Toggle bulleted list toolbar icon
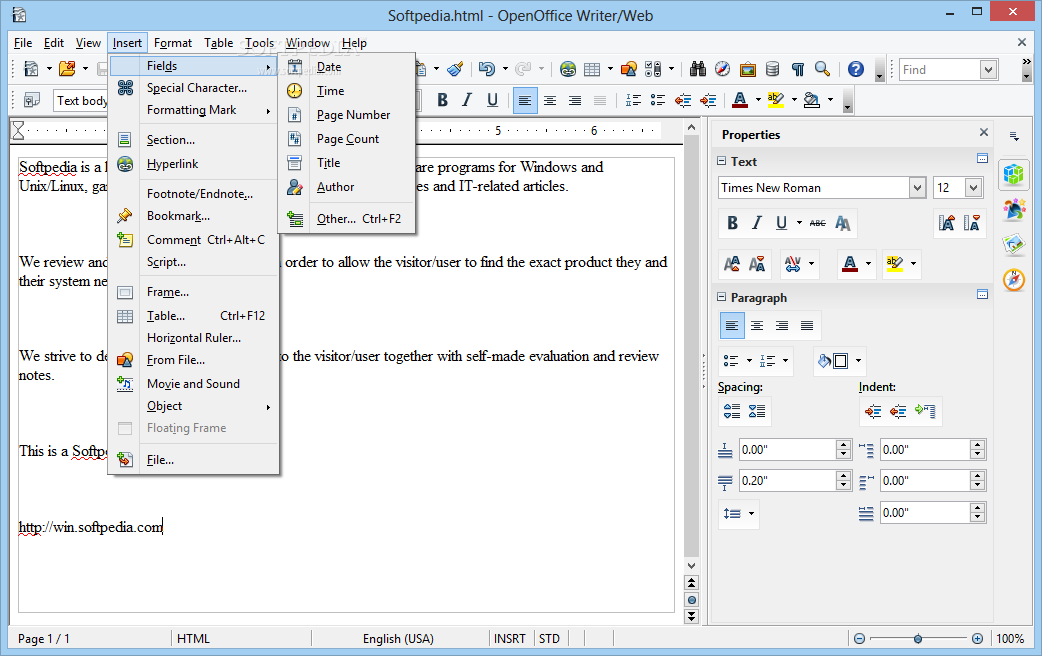Screen dimensions: 1042x656 (x=658, y=100)
